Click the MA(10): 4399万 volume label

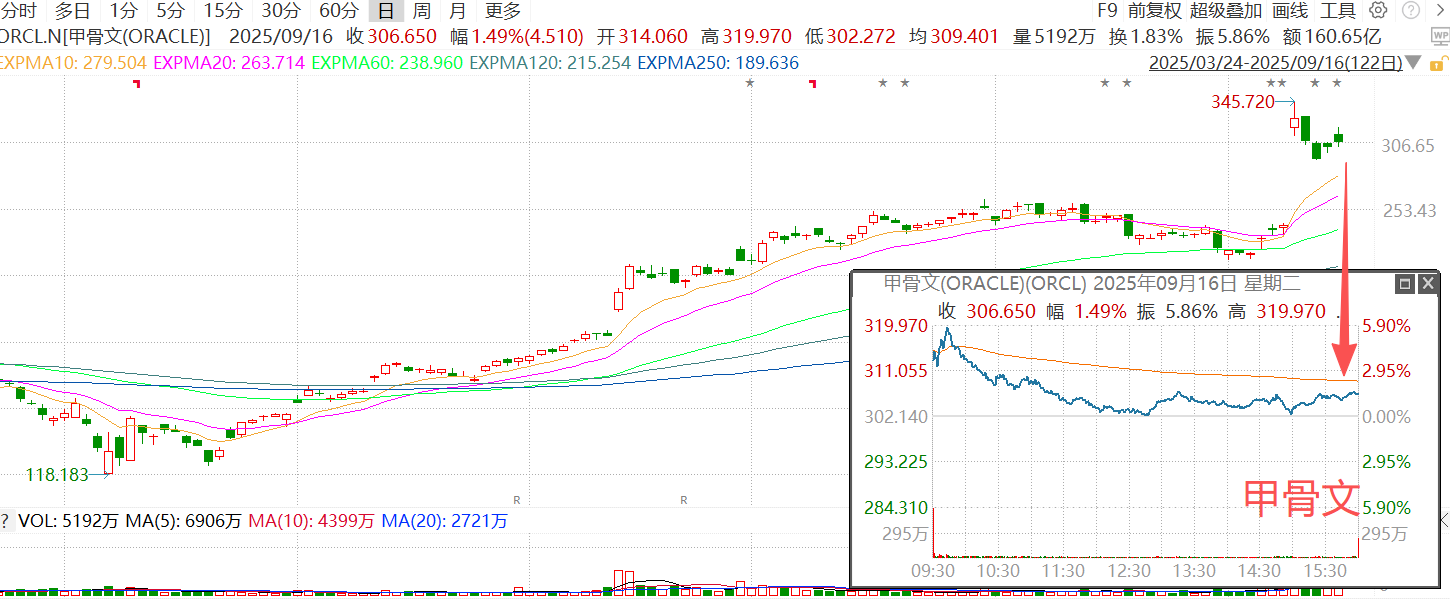pos(312,521)
